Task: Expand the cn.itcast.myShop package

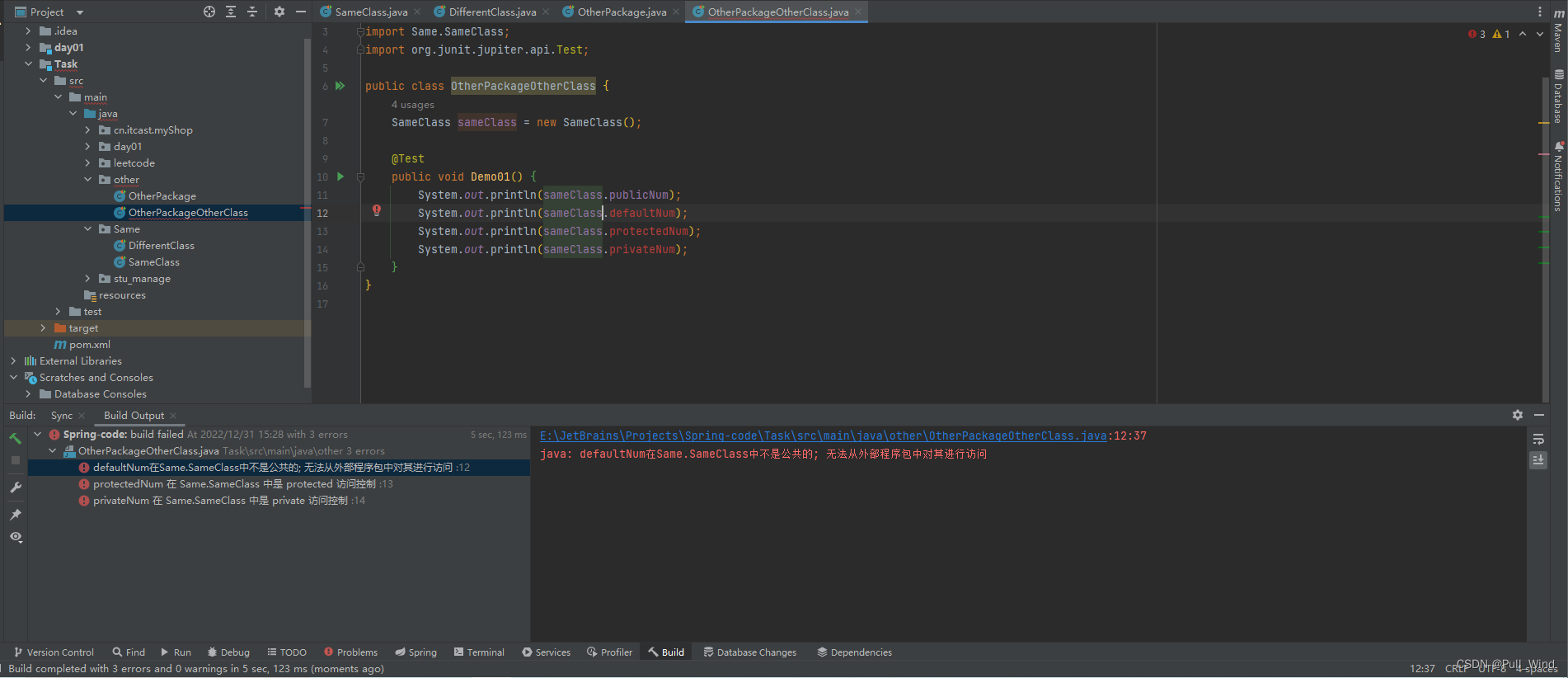Action: pos(87,130)
